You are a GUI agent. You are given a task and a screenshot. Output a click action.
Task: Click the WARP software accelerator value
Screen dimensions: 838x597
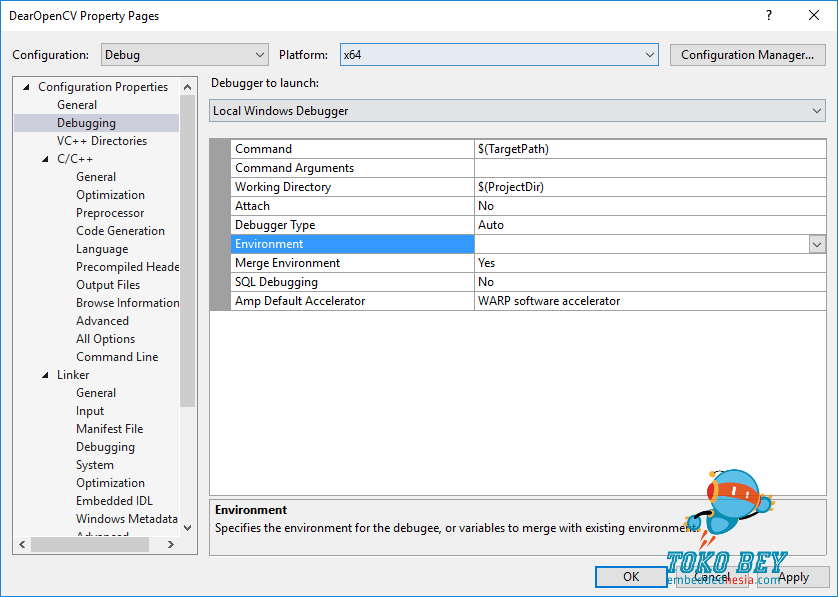point(650,301)
